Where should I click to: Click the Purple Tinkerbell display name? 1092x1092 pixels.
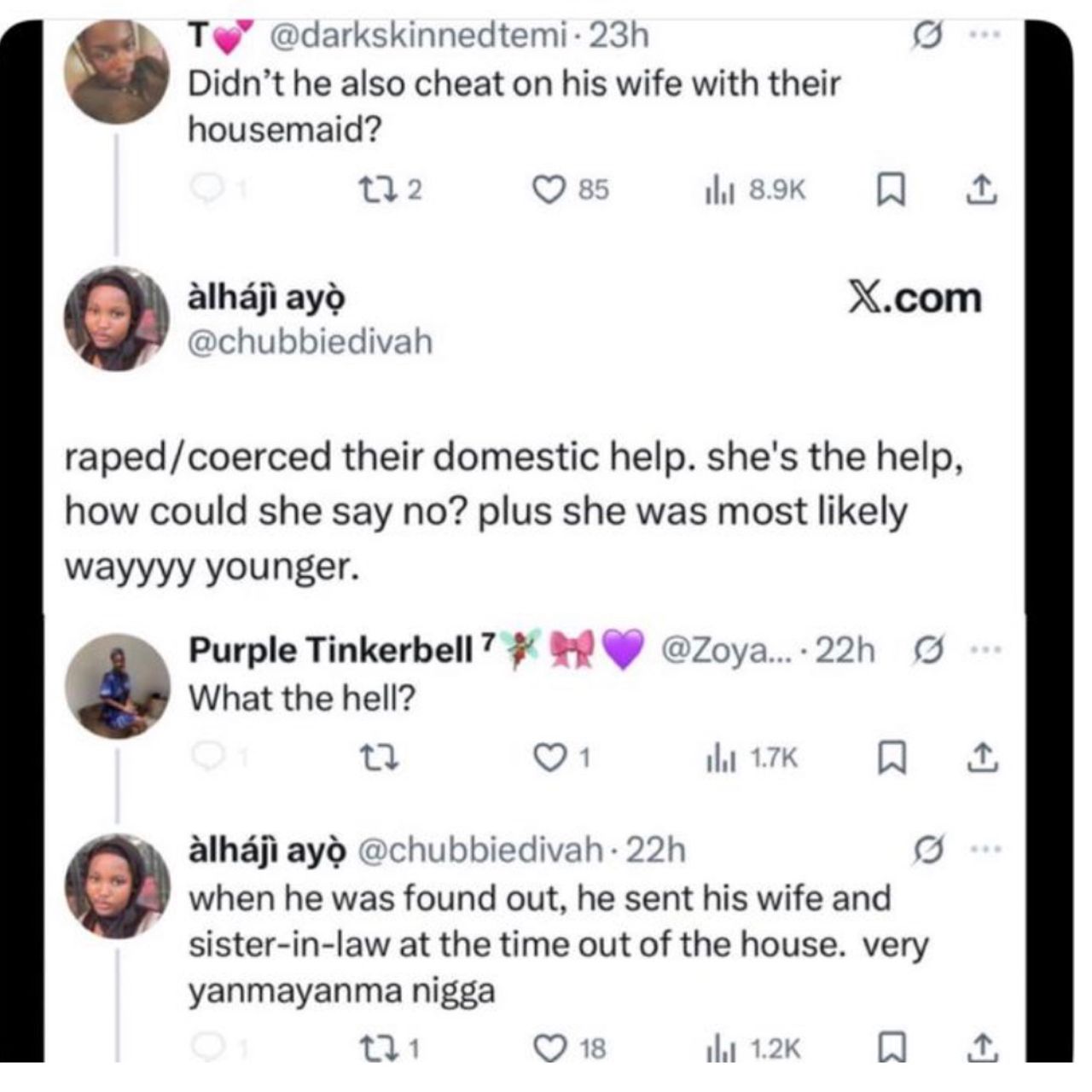click(328, 651)
